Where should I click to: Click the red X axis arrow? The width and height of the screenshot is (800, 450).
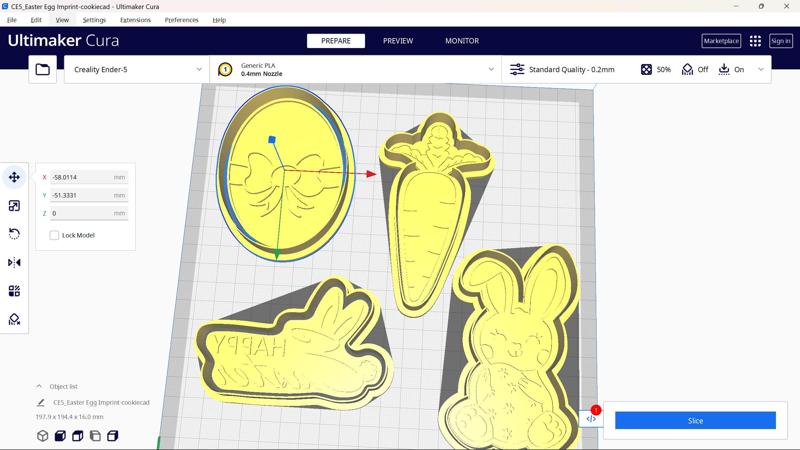pos(371,174)
